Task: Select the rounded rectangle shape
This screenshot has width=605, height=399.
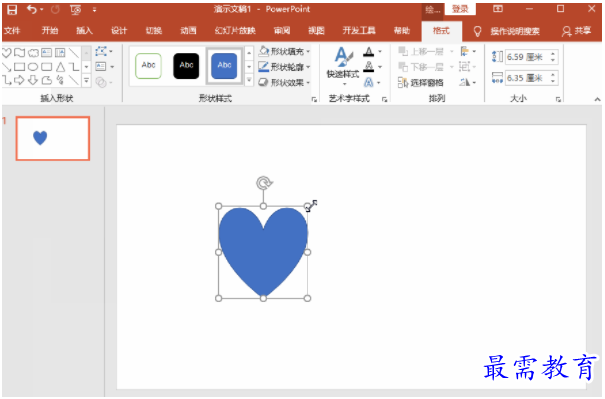Action: 46,67
